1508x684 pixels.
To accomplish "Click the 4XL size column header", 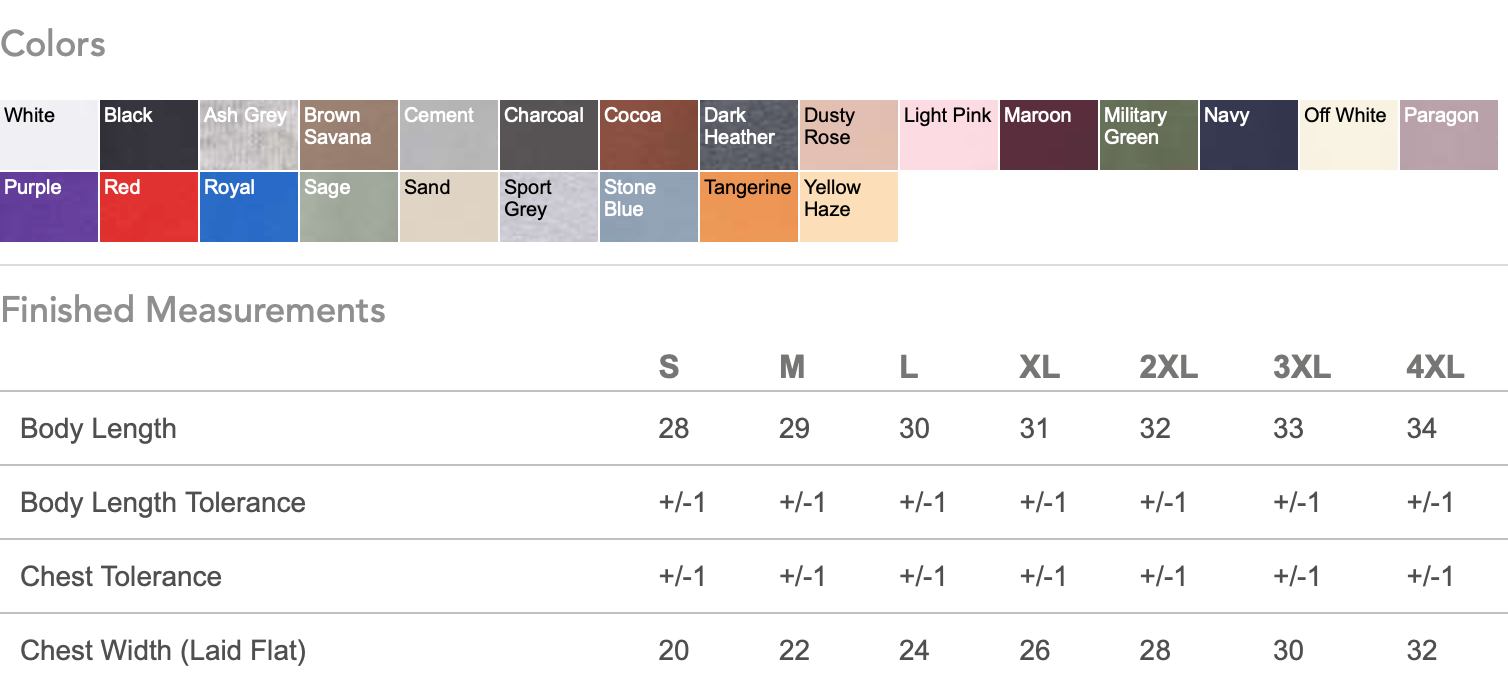I will [1435, 368].
